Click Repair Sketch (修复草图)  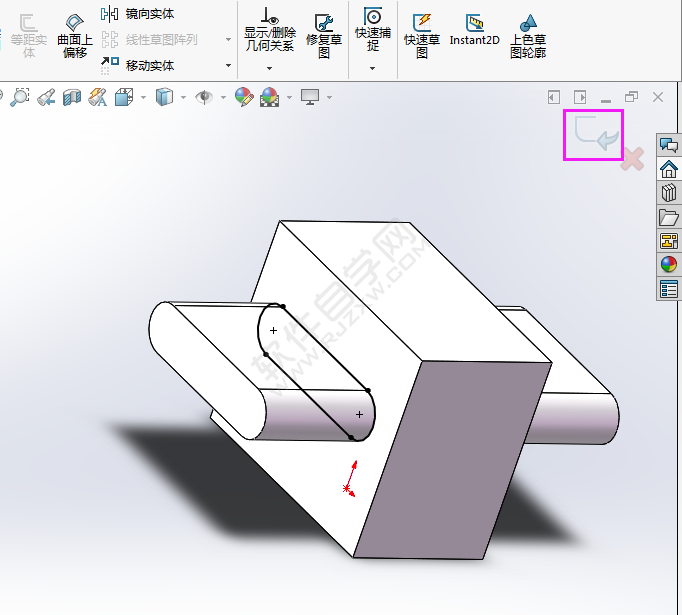click(x=324, y=37)
